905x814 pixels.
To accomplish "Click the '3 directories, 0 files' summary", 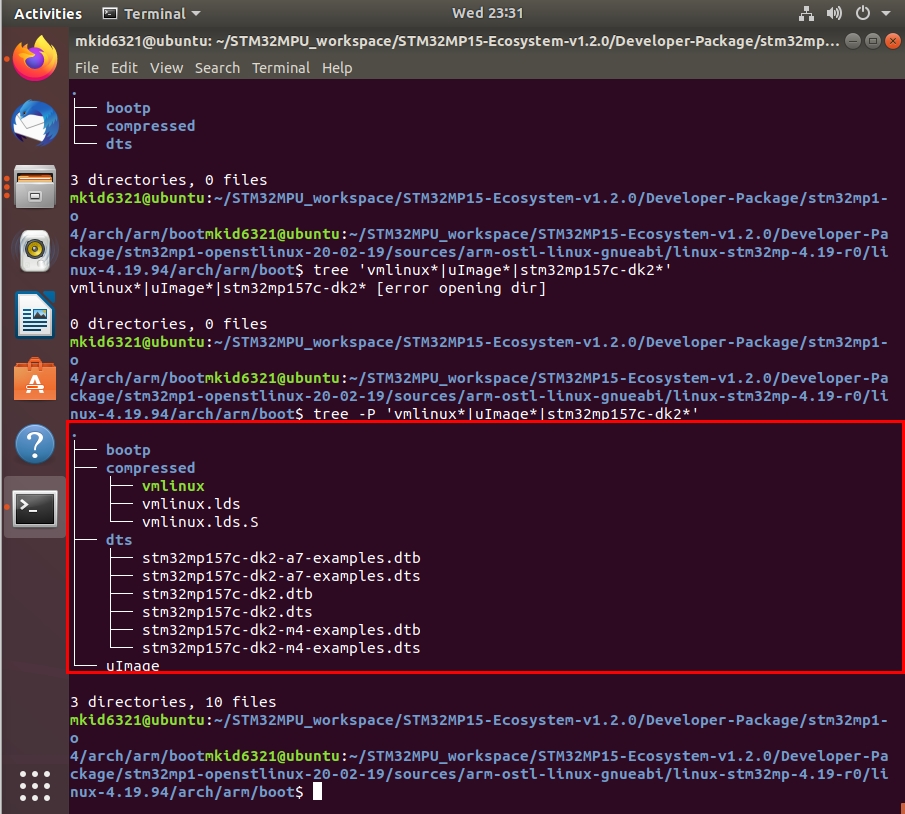I will coord(169,180).
